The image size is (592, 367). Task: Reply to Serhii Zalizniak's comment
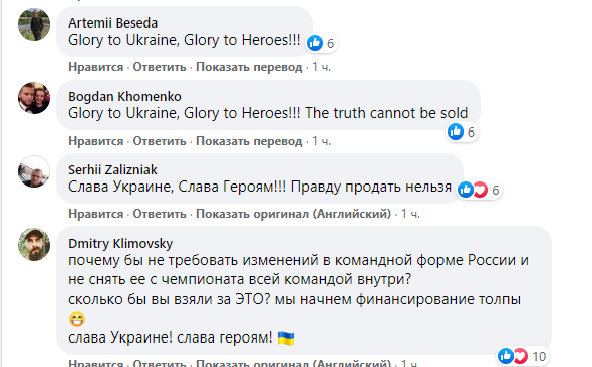tap(159, 214)
